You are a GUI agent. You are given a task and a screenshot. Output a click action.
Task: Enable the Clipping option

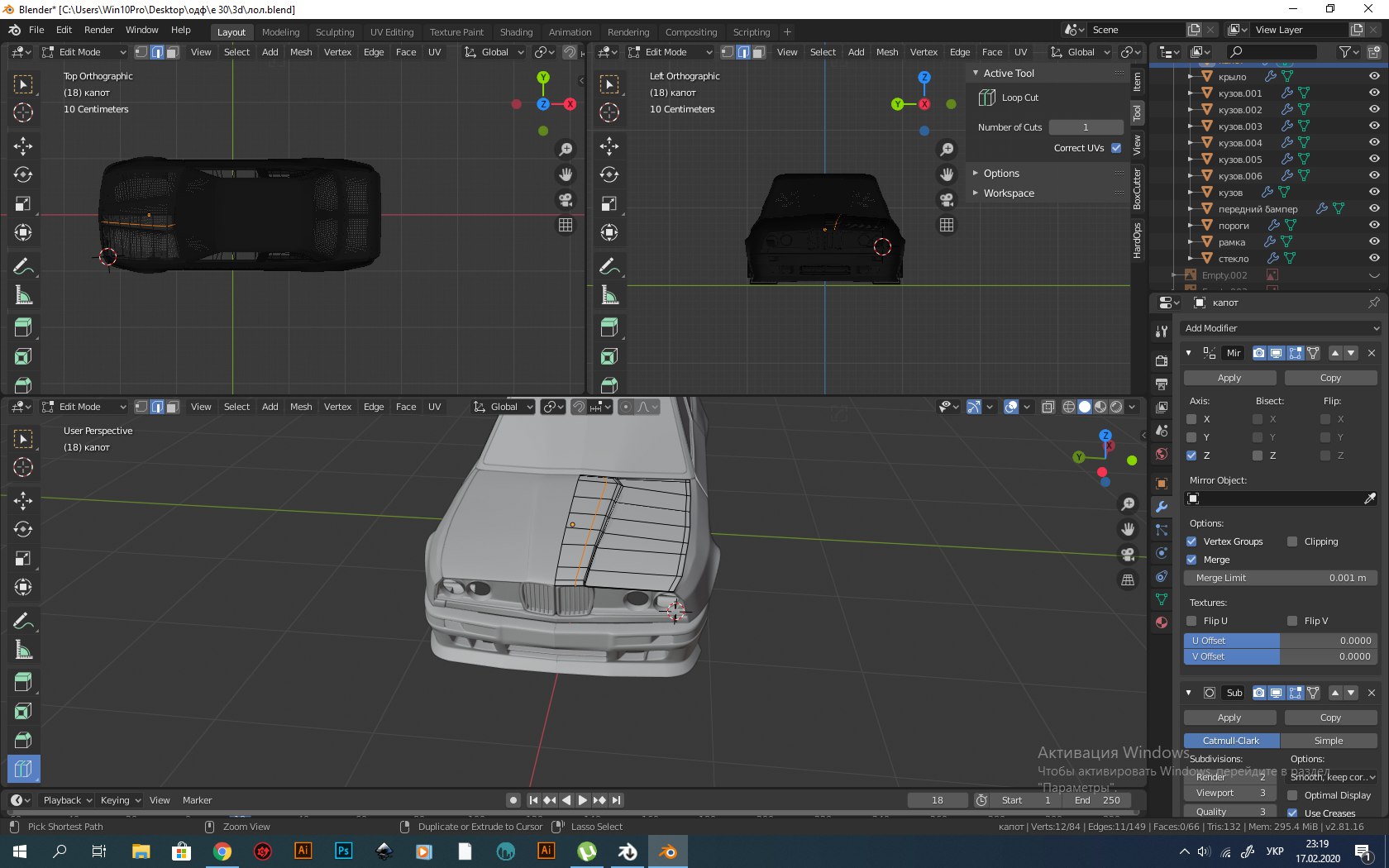point(1292,541)
